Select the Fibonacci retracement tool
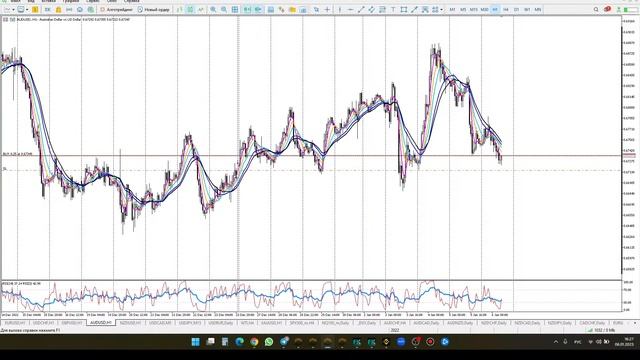The image size is (640, 360). [382, 9]
